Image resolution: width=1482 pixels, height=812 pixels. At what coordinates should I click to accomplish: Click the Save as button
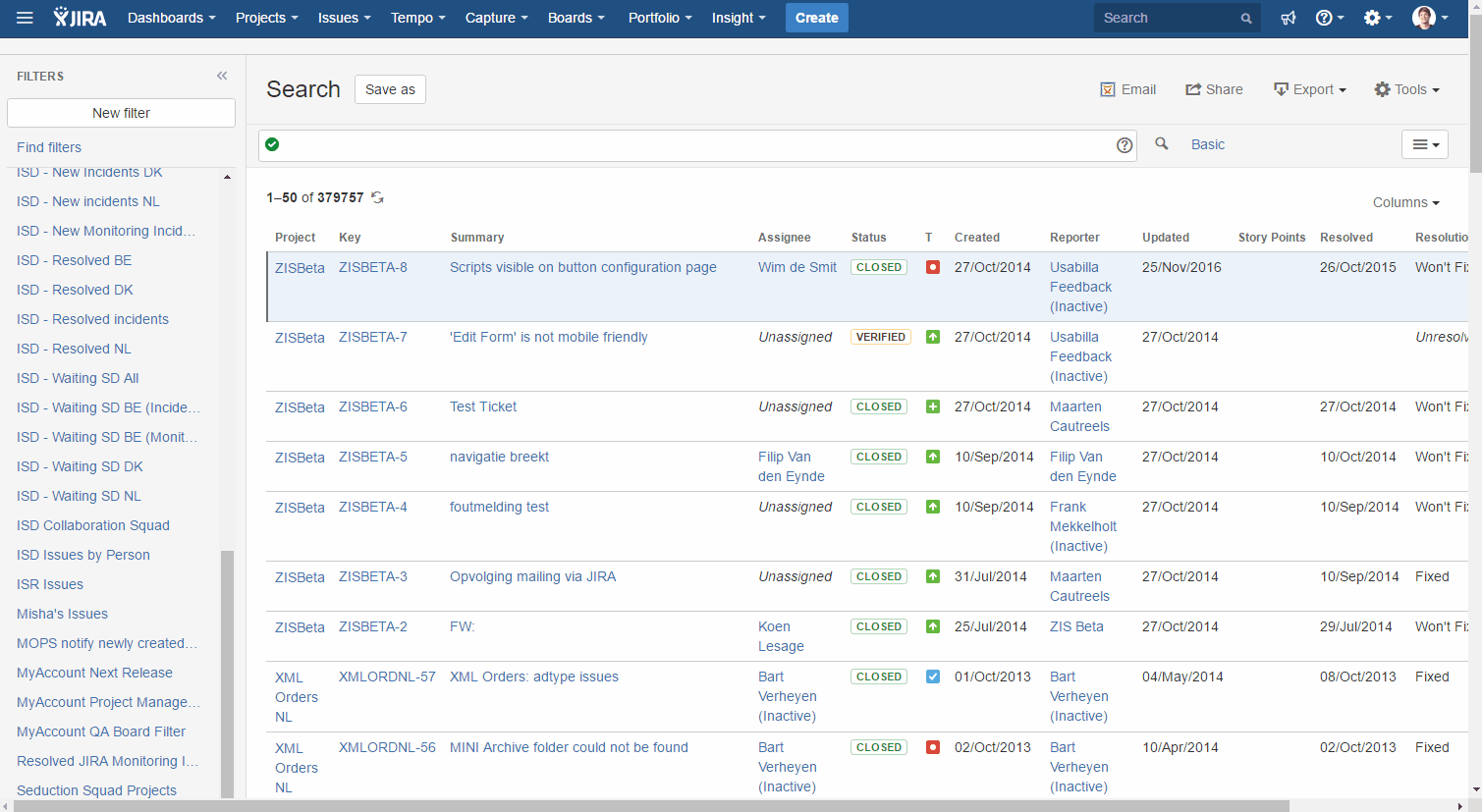pyautogui.click(x=390, y=89)
